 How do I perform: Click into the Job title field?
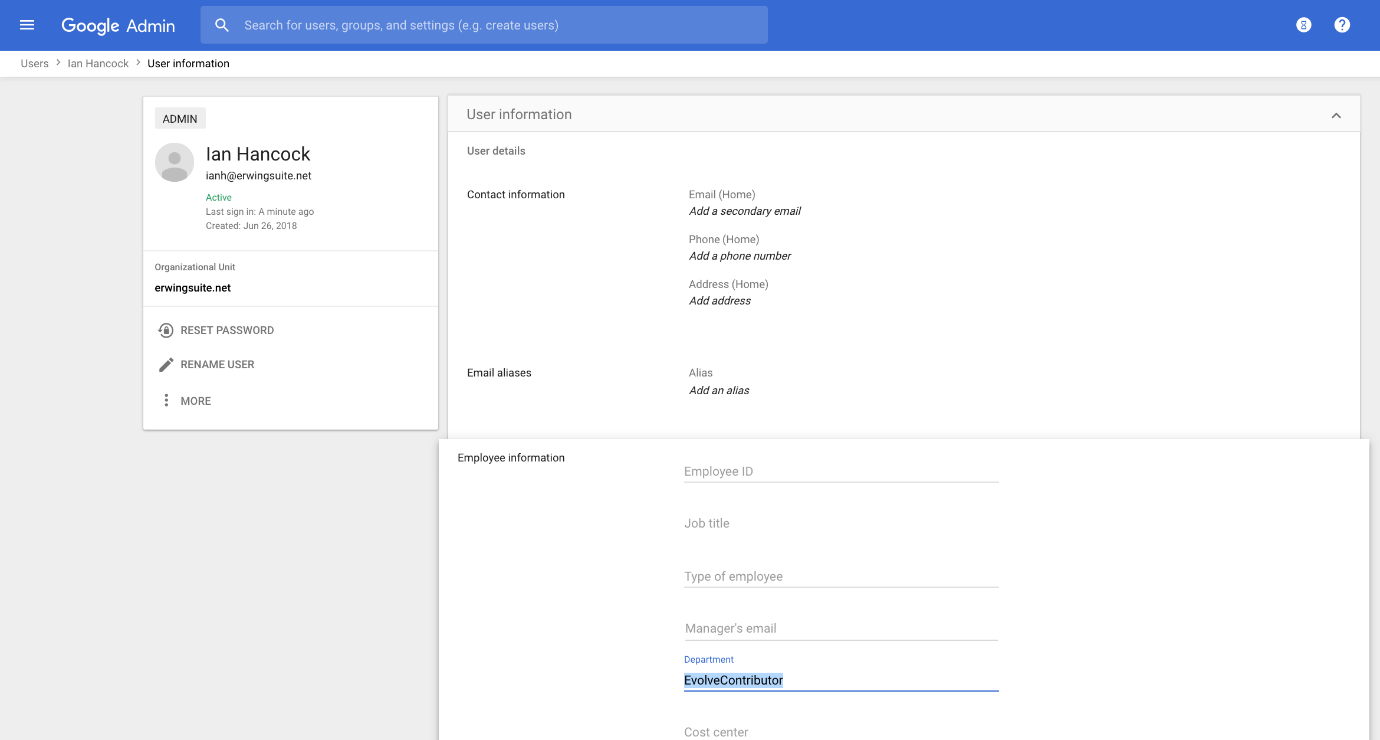coord(840,524)
